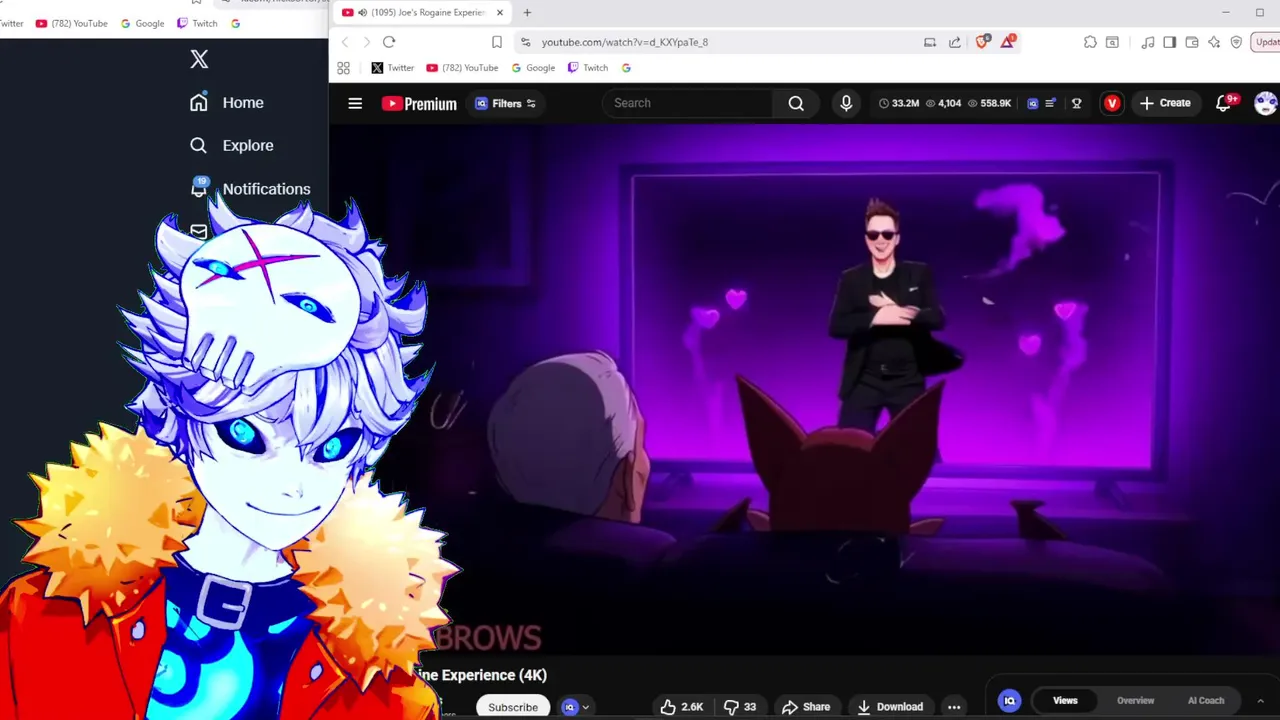This screenshot has height=720, width=1280.
Task: Open Brave Wallet icon
Action: [1192, 42]
